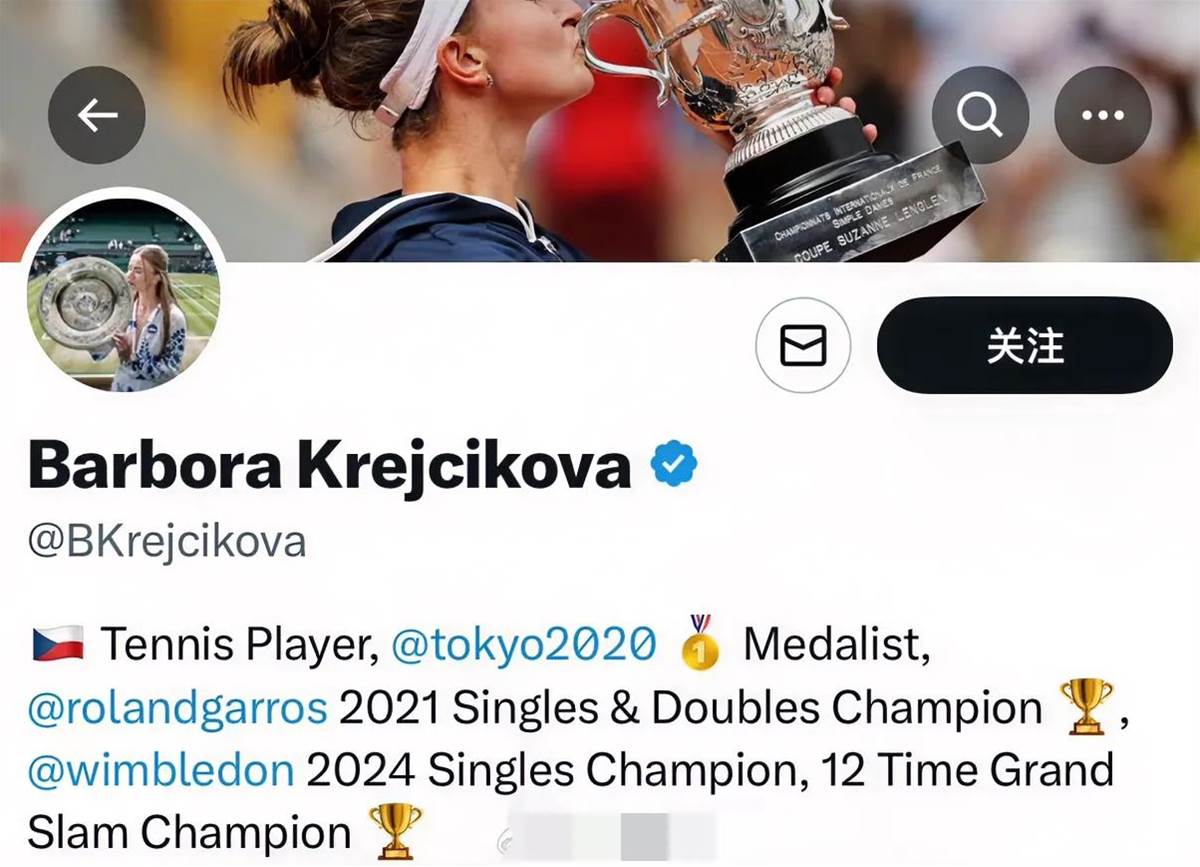Click the gold medal emoji
1200x867 pixels.
(700, 642)
